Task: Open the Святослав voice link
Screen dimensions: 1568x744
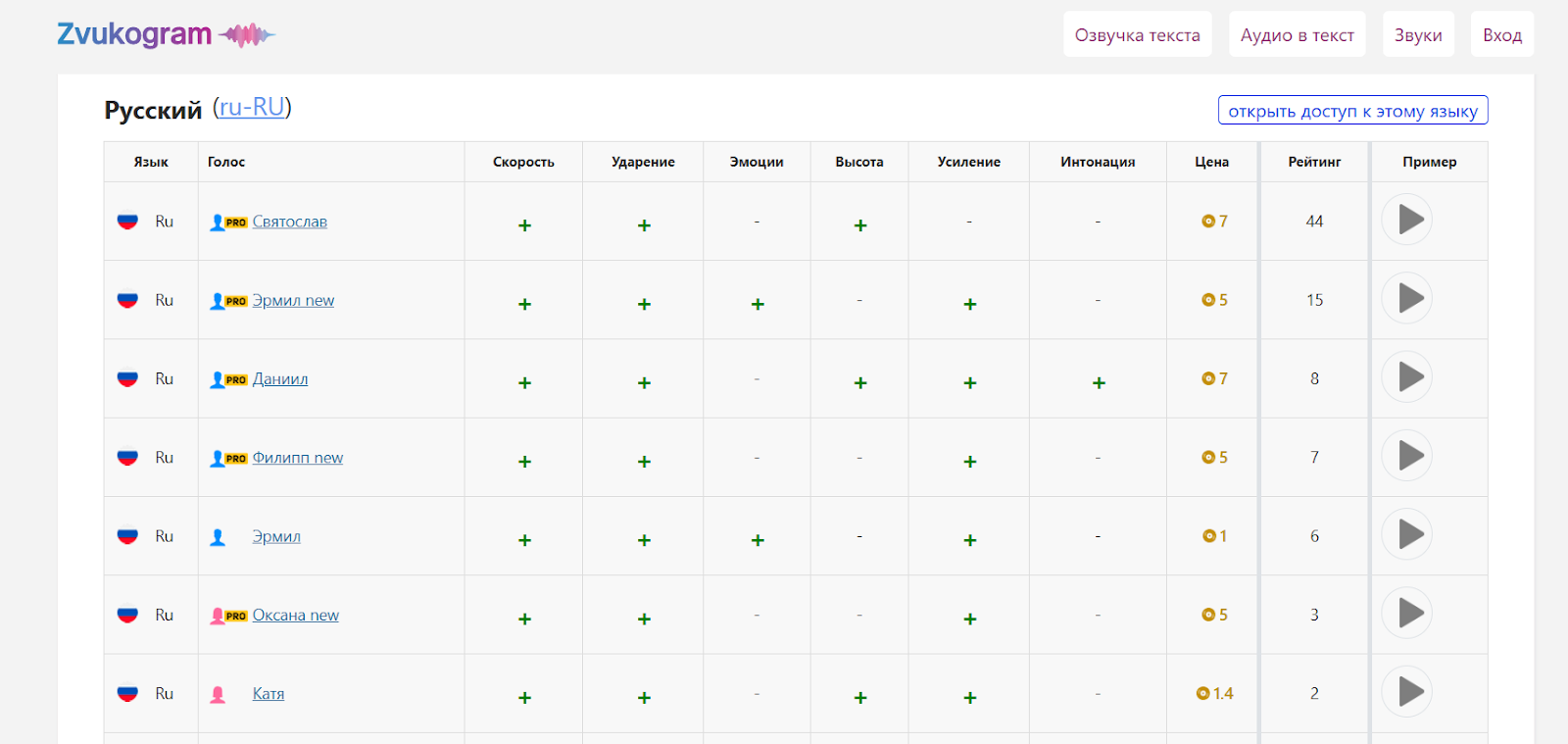Action: [290, 222]
